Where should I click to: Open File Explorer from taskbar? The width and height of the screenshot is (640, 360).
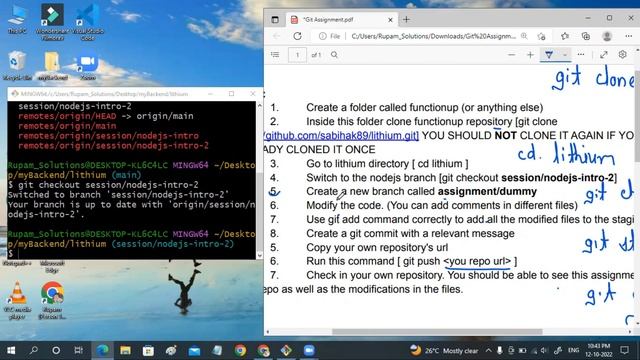(x=125, y=350)
